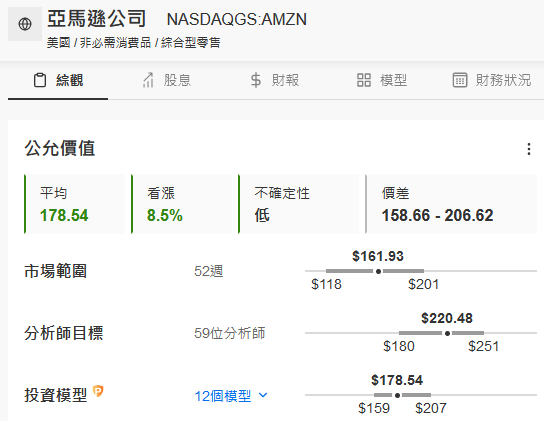Click the 投資模型 row label
Screen dimensions: 544x421
click(56, 395)
